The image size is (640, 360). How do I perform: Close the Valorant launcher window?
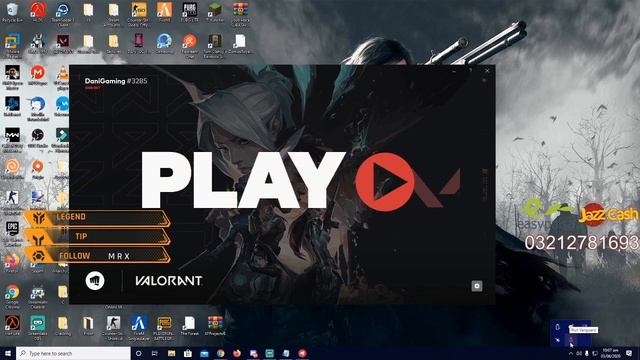pyautogui.click(x=487, y=71)
